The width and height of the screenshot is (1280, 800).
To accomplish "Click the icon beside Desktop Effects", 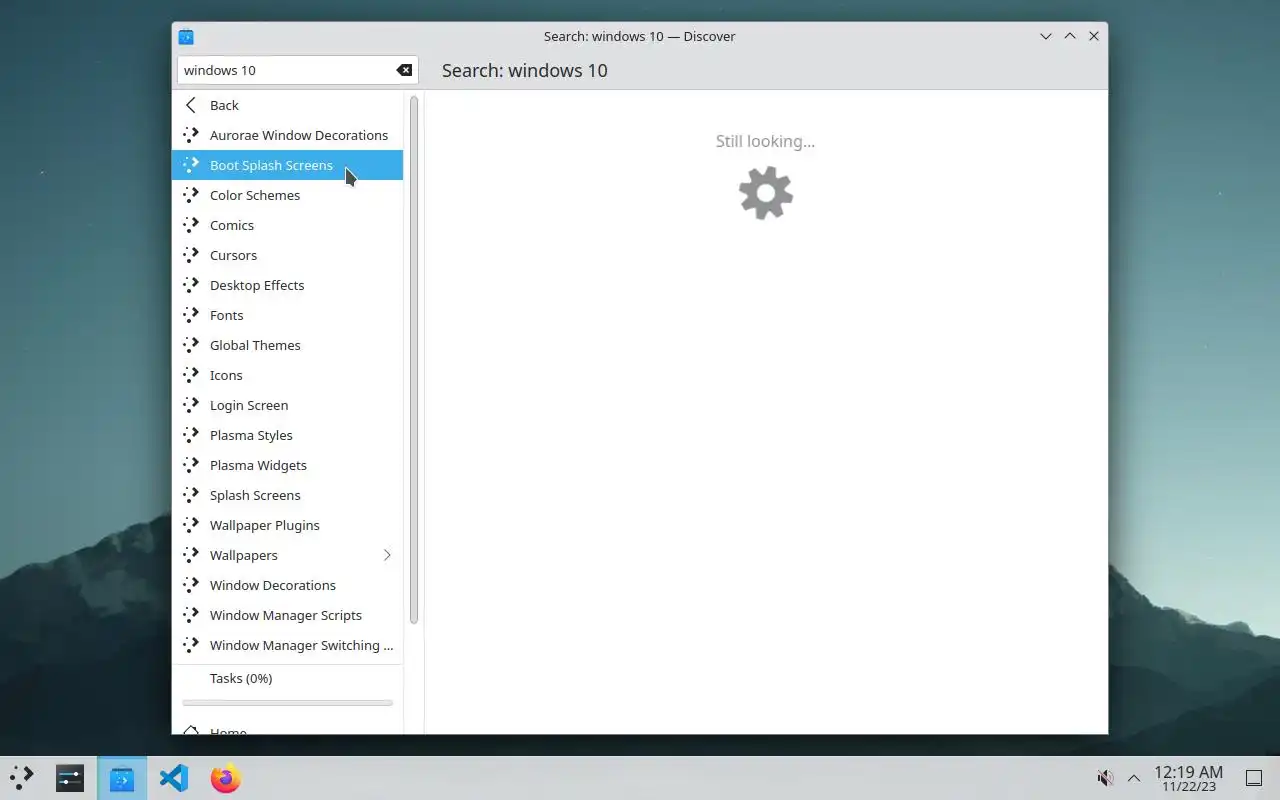I will tap(191, 285).
